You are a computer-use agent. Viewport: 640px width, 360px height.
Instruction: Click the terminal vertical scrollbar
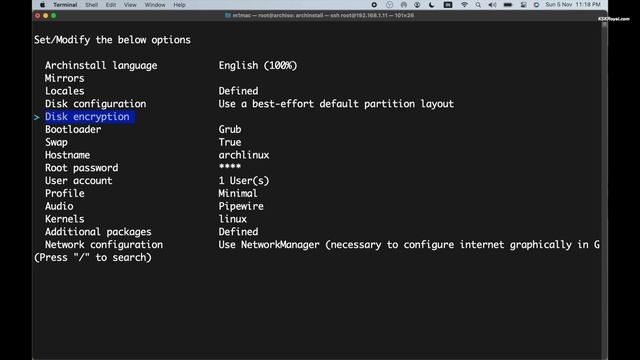pos(604,190)
